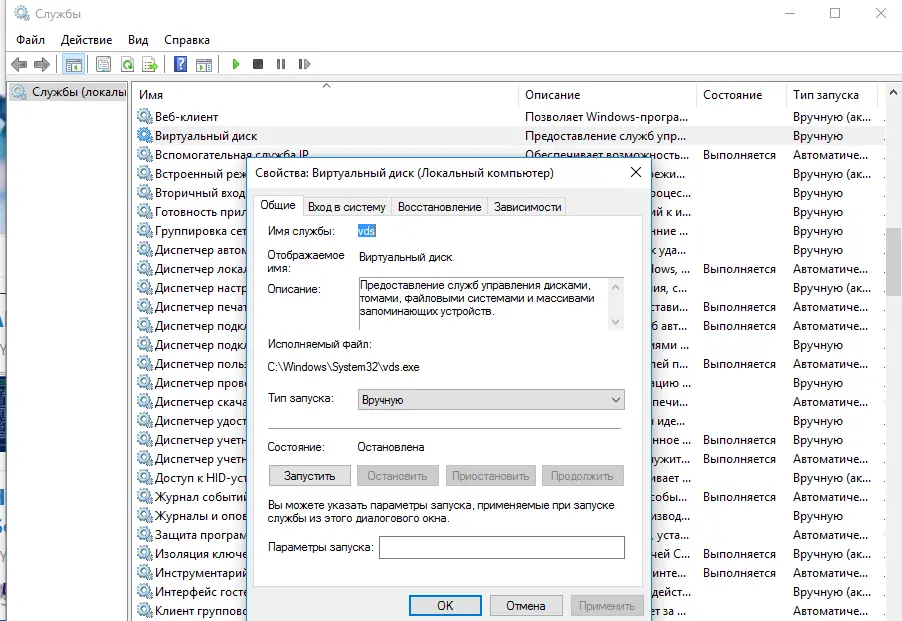Click the services list scrollbar thumb

coord(893,261)
